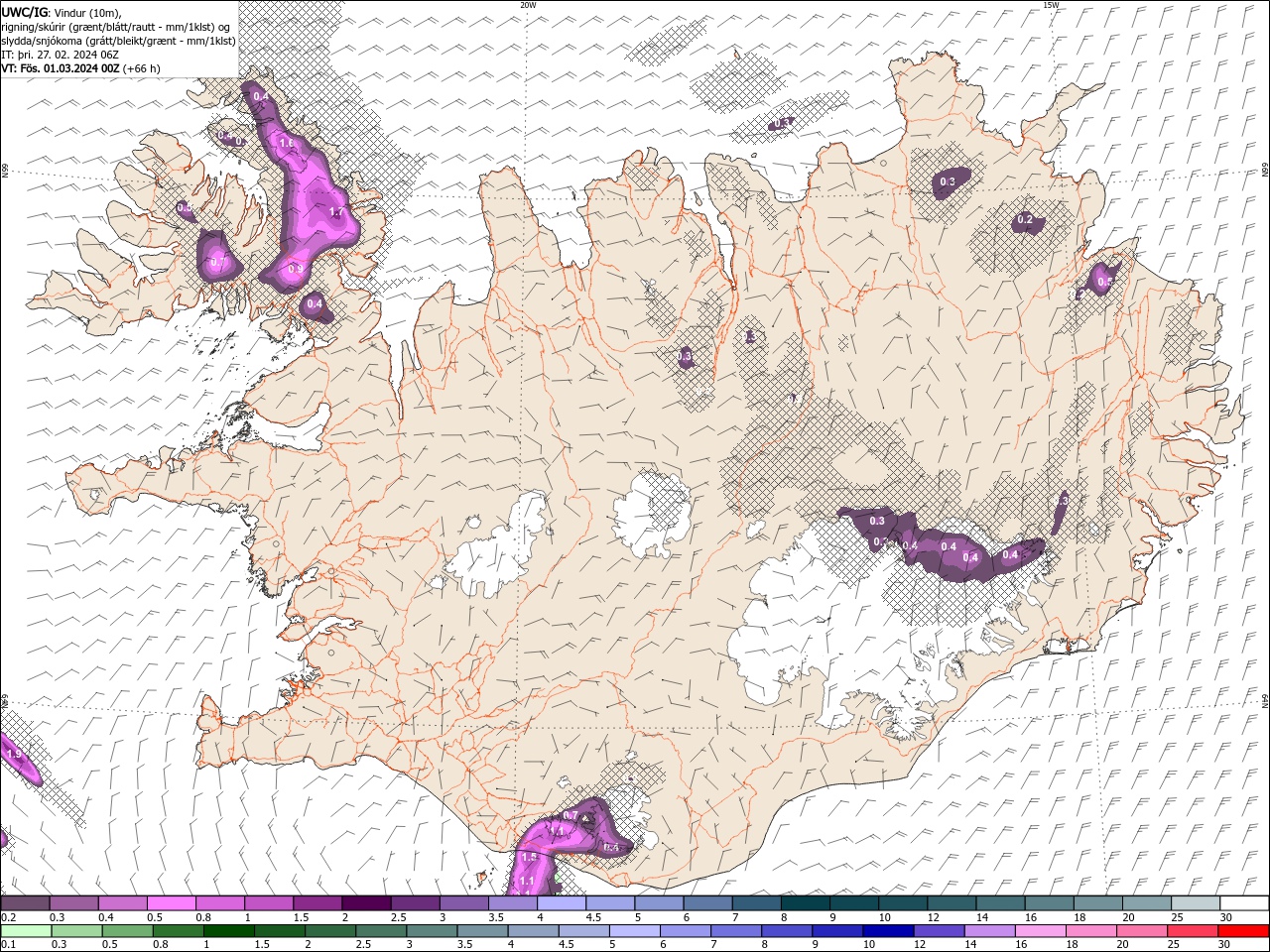Select the lavender 4–4.5 swatch in the top legend

click(561, 903)
